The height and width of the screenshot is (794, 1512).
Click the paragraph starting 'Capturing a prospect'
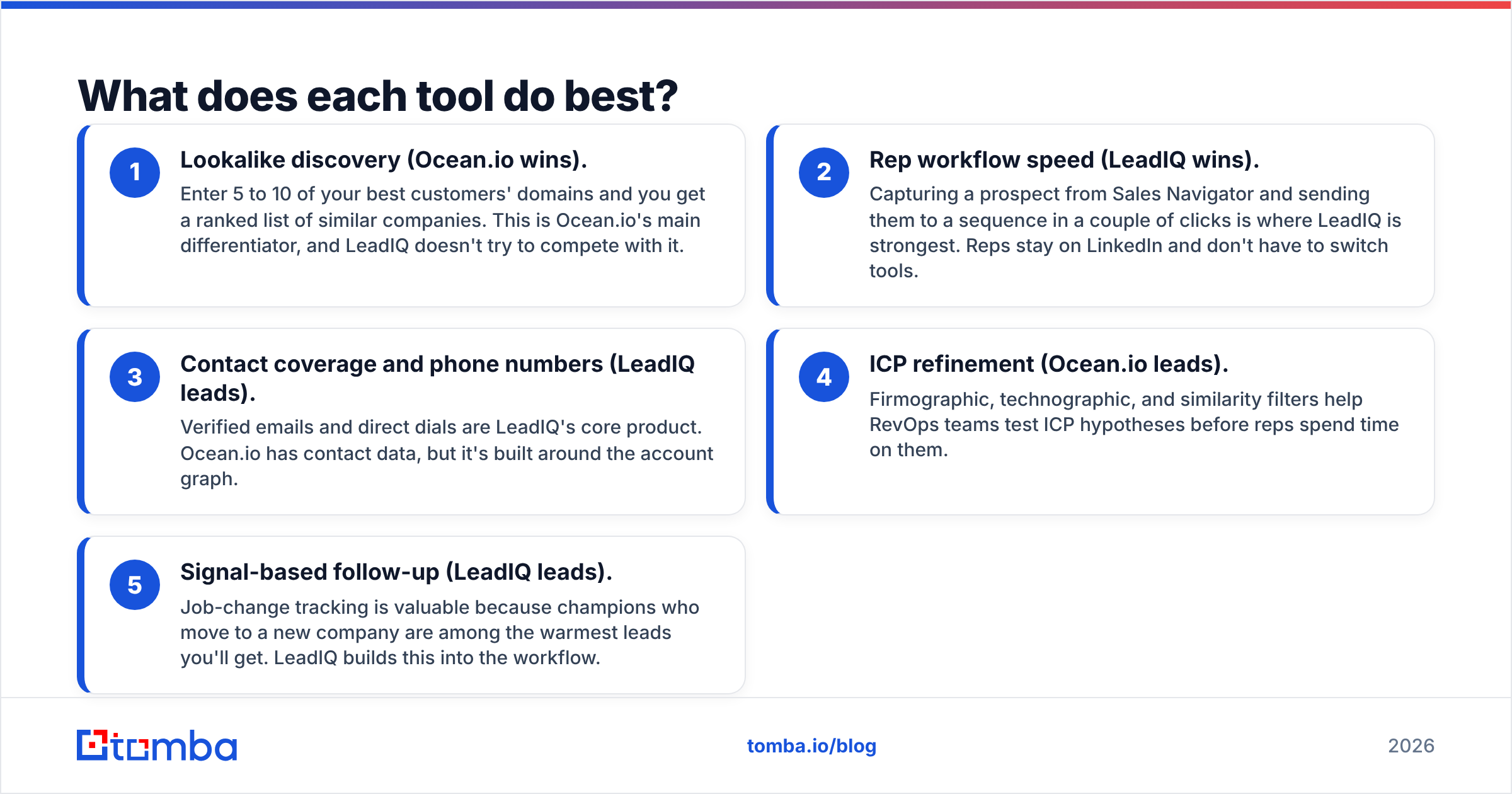point(1135,233)
